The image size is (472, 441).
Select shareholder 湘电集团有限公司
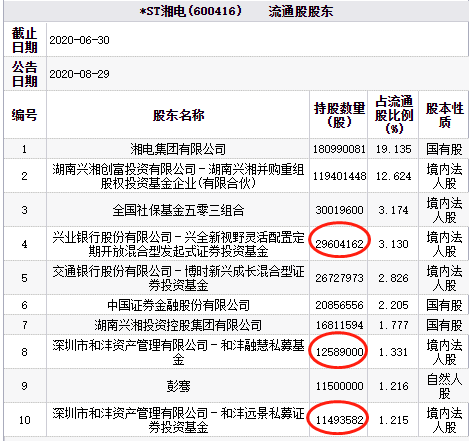pyautogui.click(x=178, y=149)
